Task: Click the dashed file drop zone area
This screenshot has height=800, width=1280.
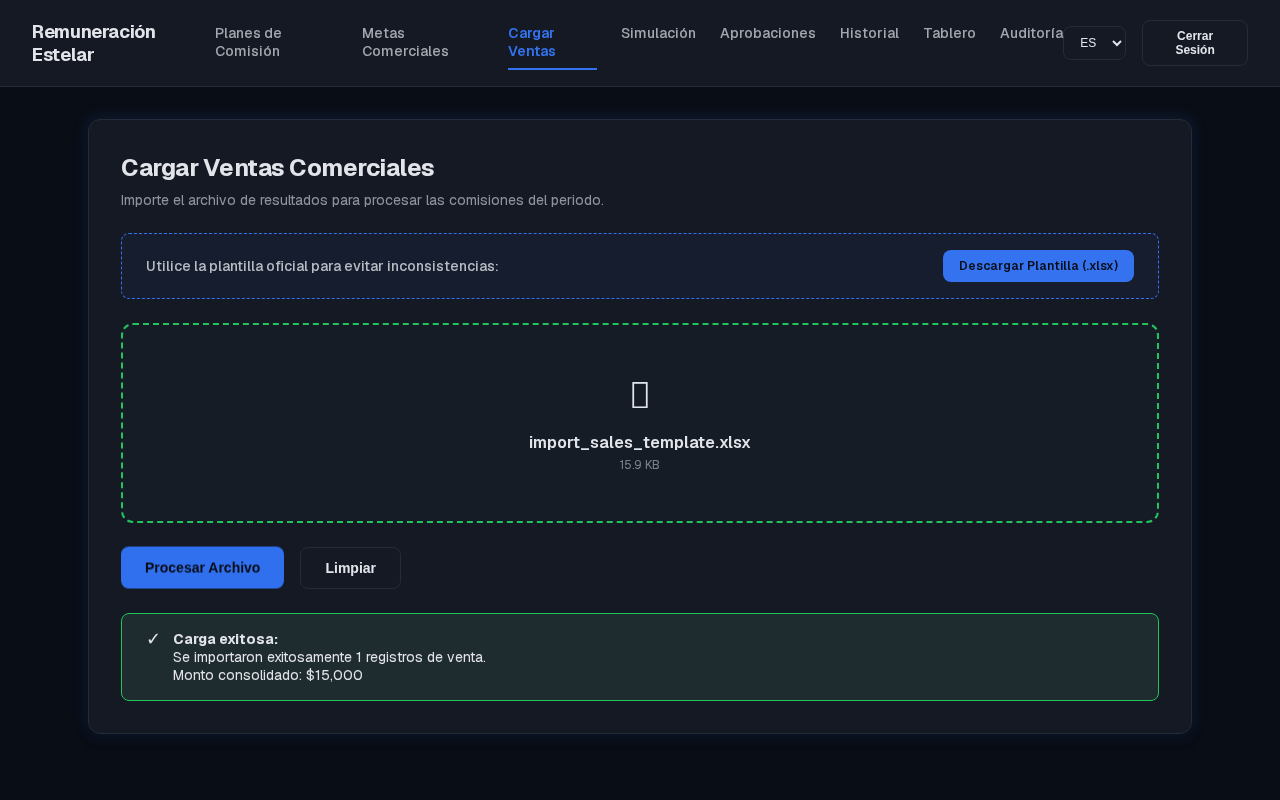Action: tap(640, 423)
